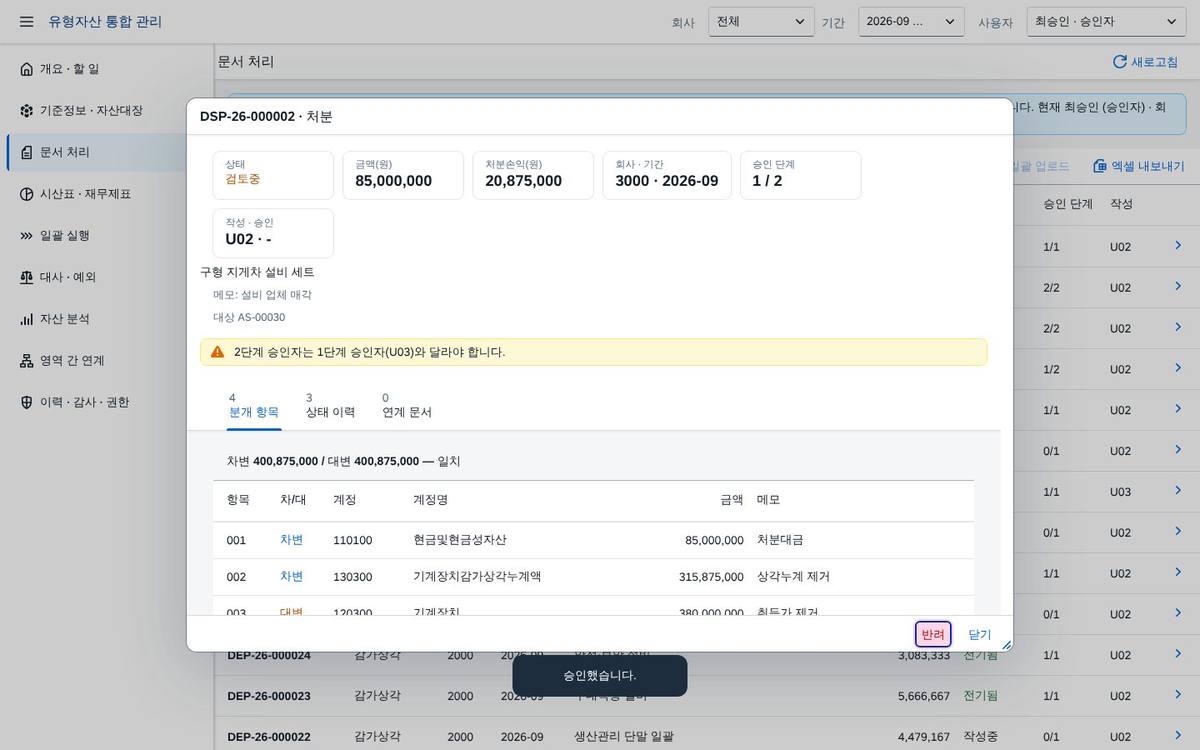Go to 일괄 실행 menu
The image size is (1200, 750).
[x=106, y=236]
